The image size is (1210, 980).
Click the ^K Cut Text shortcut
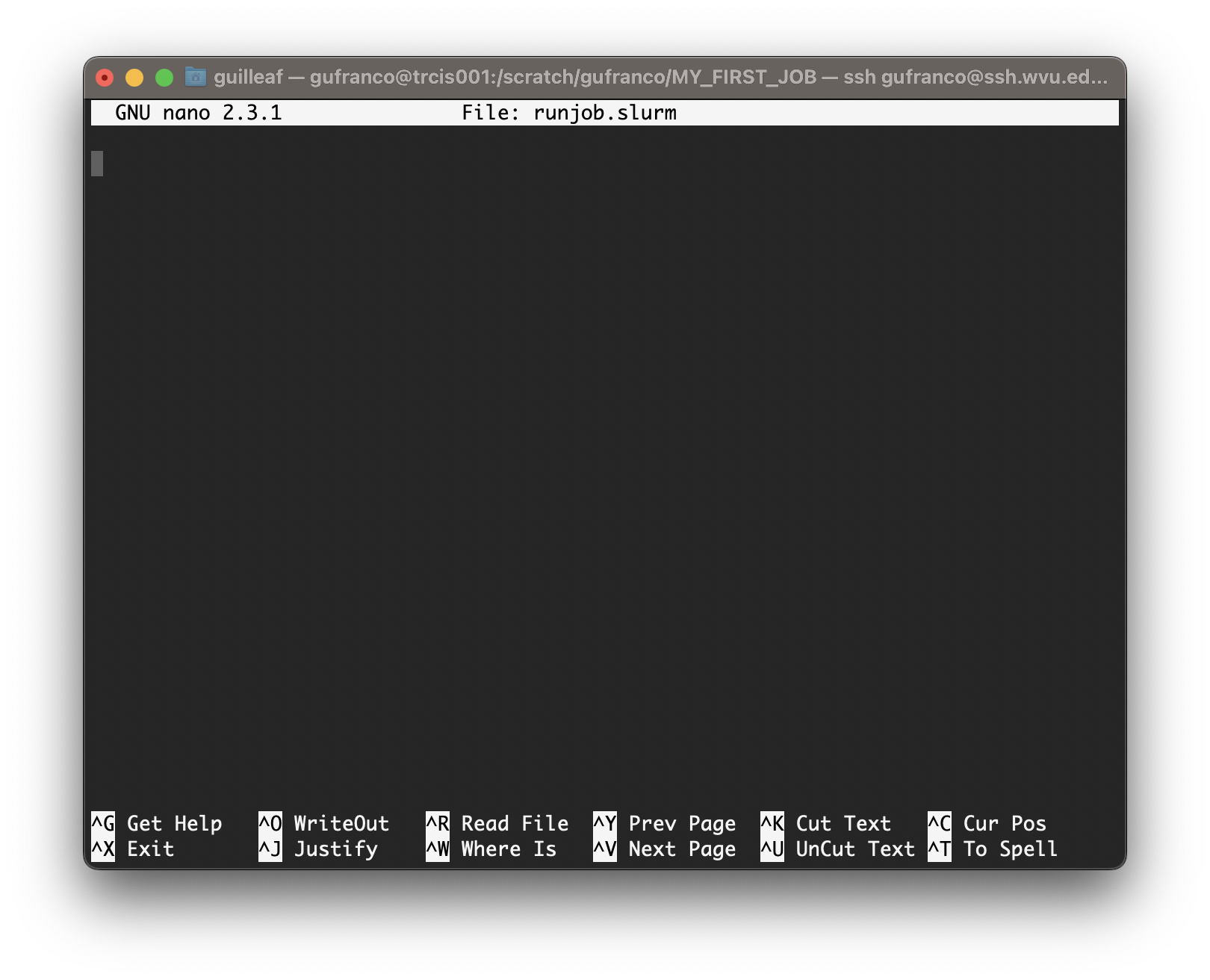[x=826, y=823]
